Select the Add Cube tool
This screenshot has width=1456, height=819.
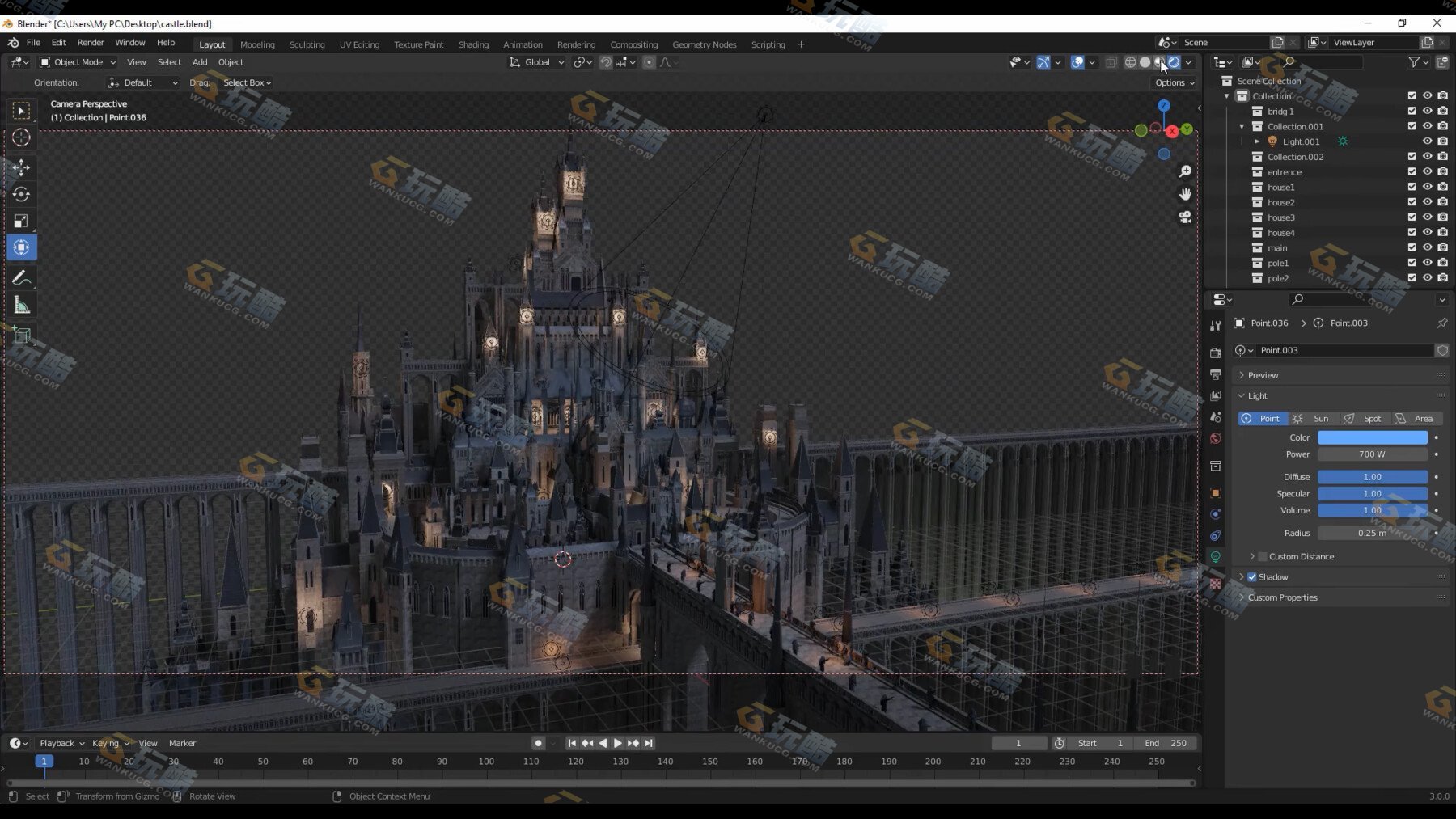[x=22, y=335]
